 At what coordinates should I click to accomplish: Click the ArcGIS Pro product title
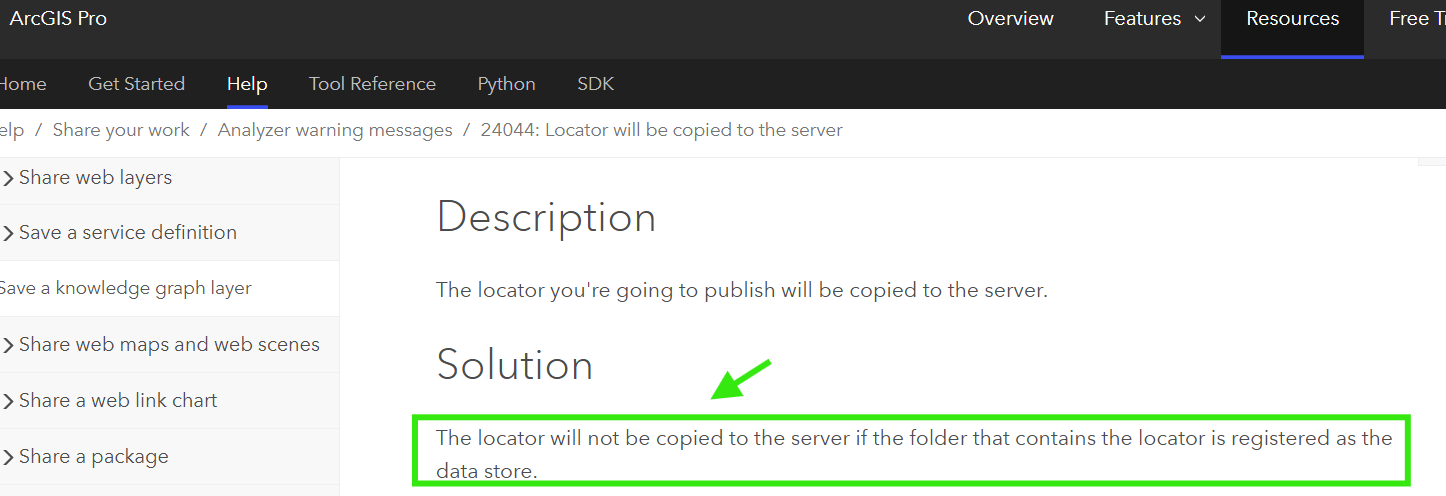(58, 19)
